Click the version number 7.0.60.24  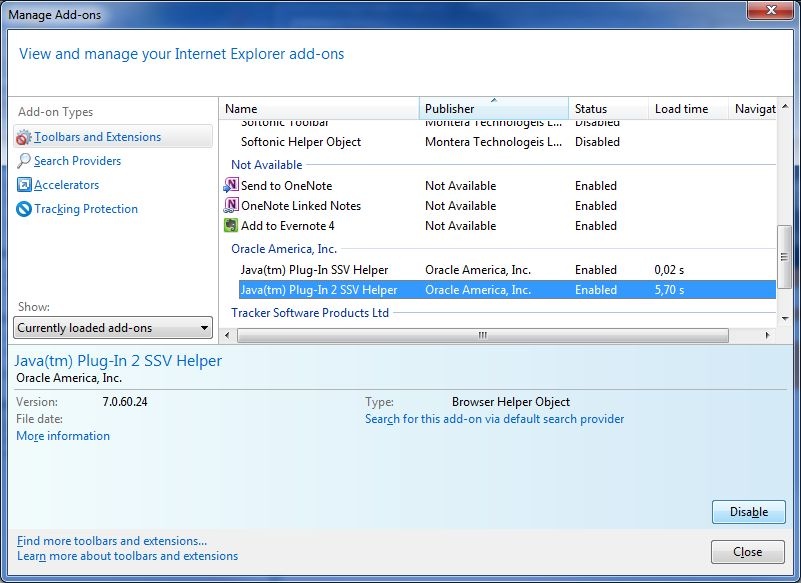click(x=125, y=402)
